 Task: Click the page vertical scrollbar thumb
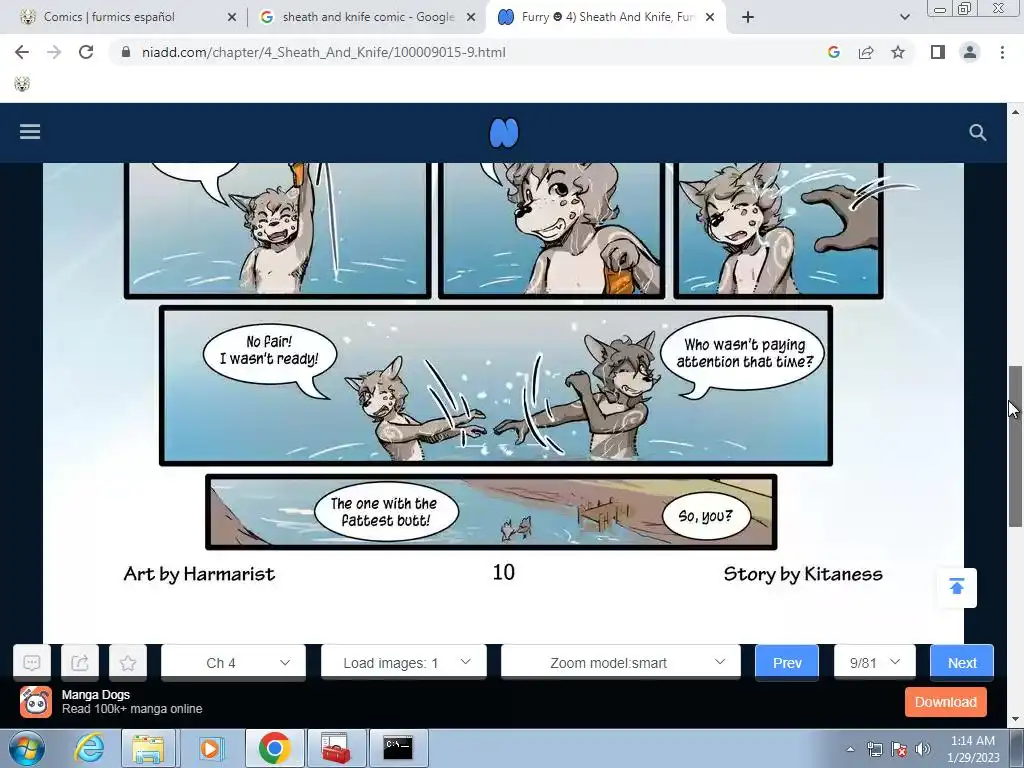click(1015, 445)
